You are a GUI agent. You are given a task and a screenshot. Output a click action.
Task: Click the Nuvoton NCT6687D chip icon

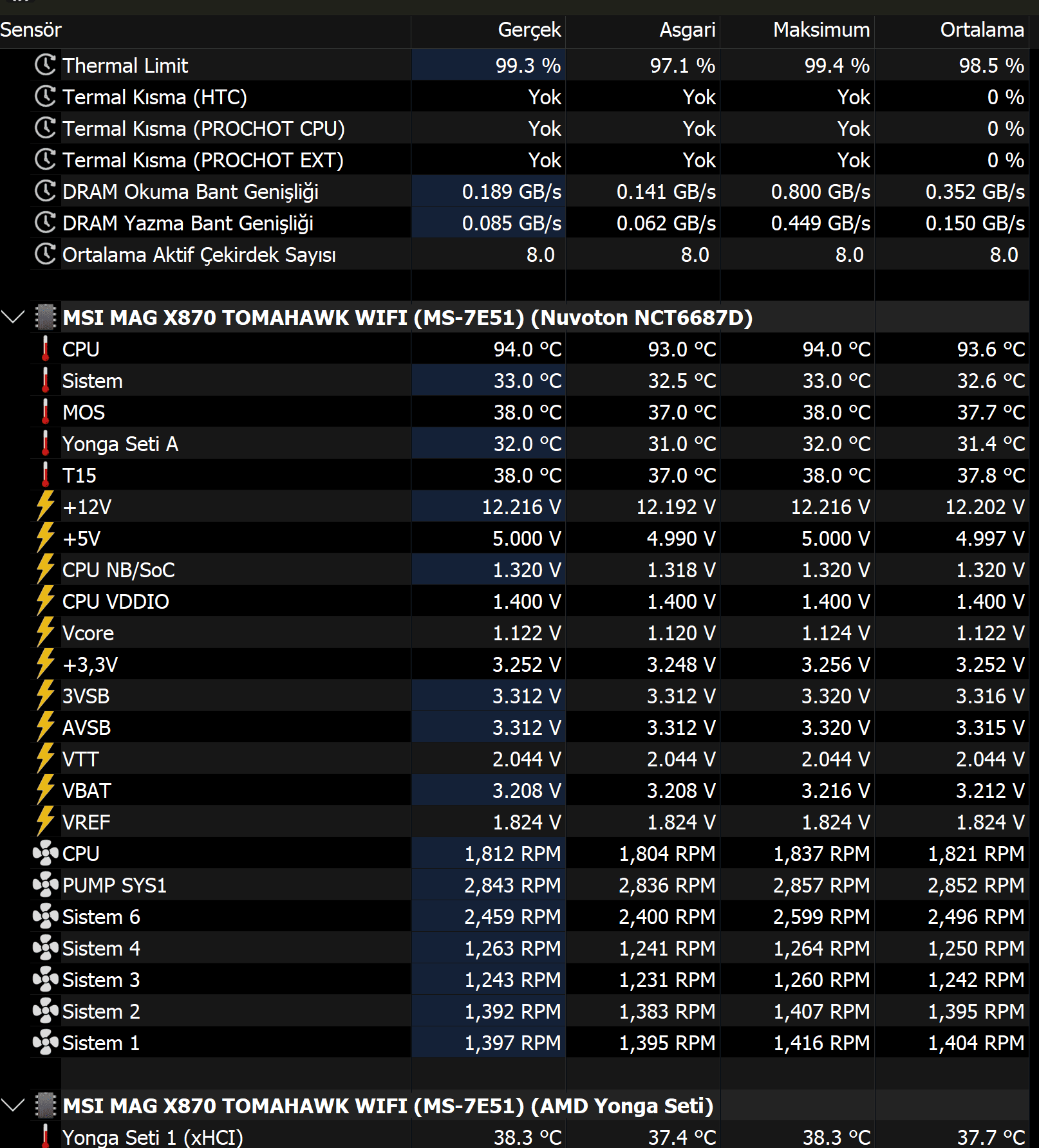[x=45, y=317]
